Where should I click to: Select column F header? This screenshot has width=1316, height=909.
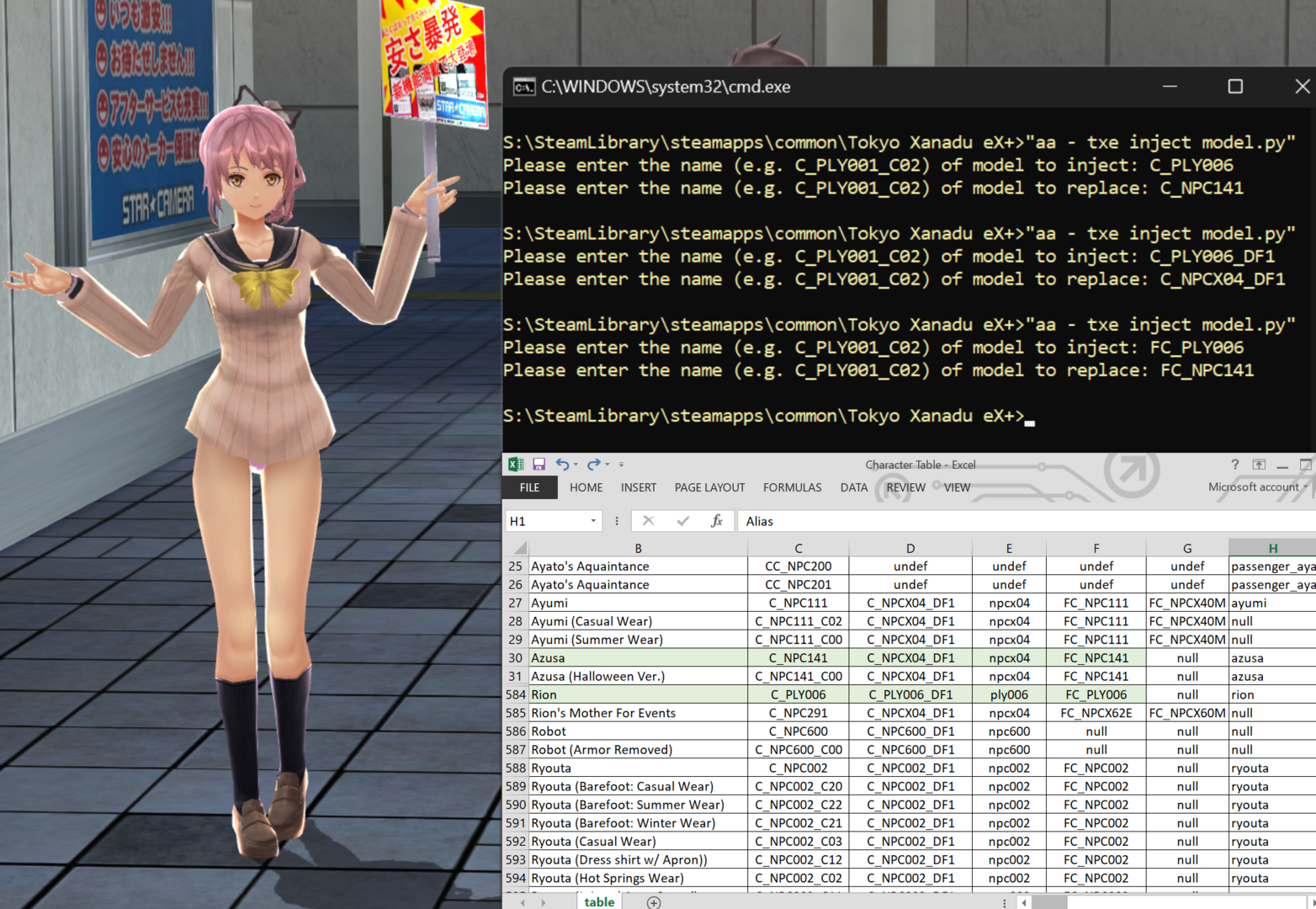1096,548
